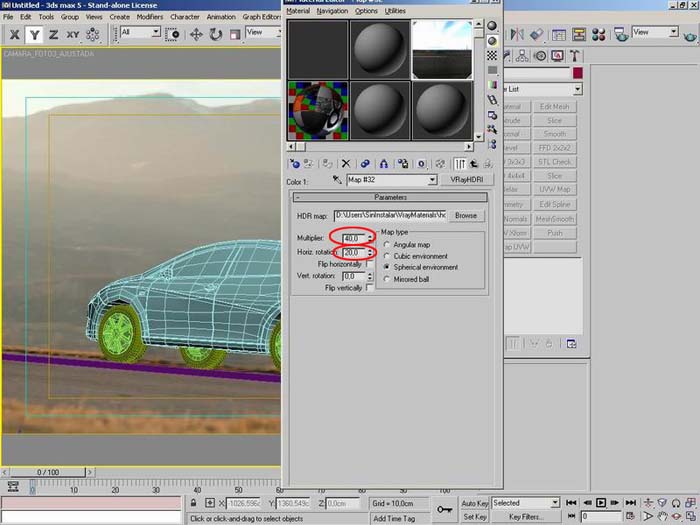Screen dimensions: 700x525
Task: Click the Play Animation button
Action: tap(599, 503)
